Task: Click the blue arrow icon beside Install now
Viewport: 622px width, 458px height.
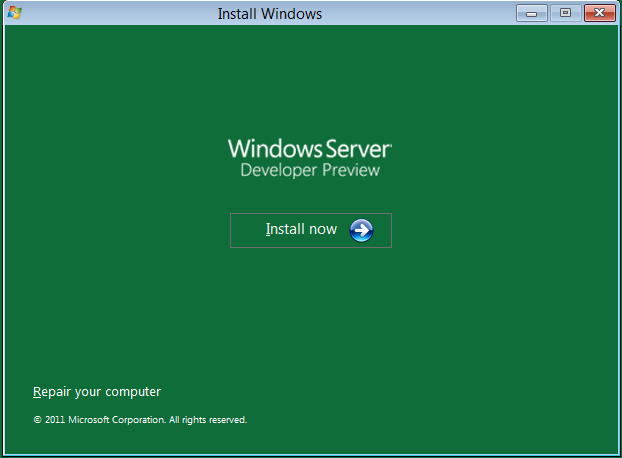Action: click(x=361, y=230)
